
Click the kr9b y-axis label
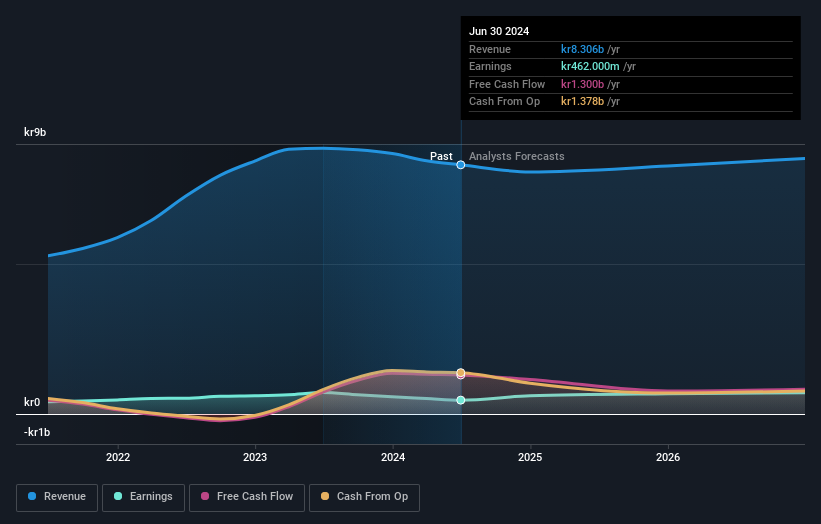pyautogui.click(x=35, y=132)
